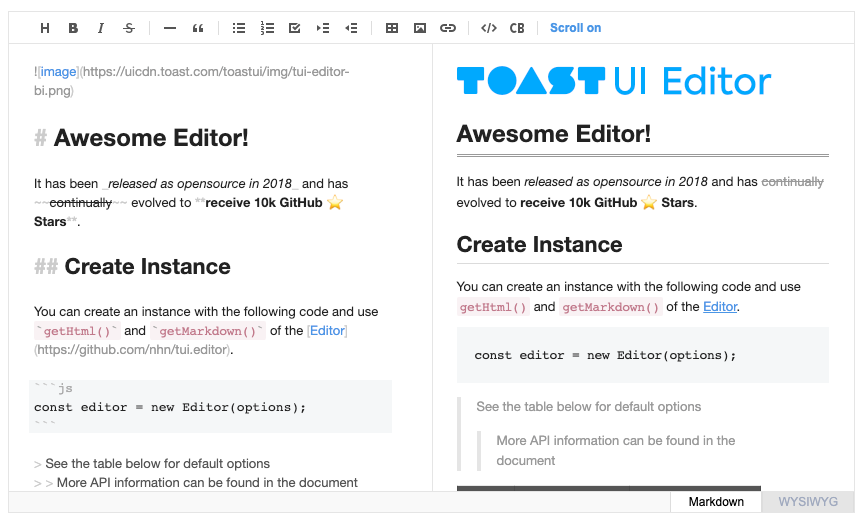The width and height of the screenshot is (865, 523).
Task: Click the 'Create Instance' heading in preview
Action: [x=540, y=244]
